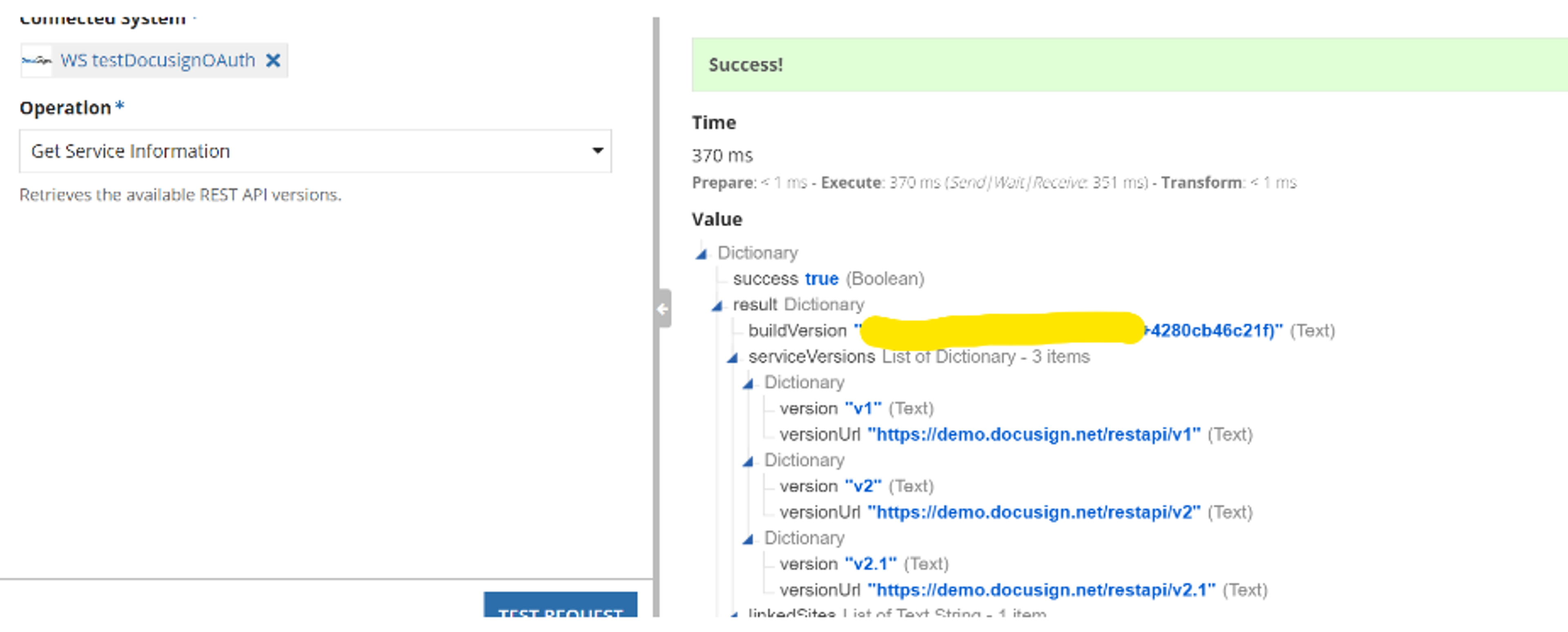Click the Time heading
This screenshot has height=632, width=1568.
[x=713, y=123]
